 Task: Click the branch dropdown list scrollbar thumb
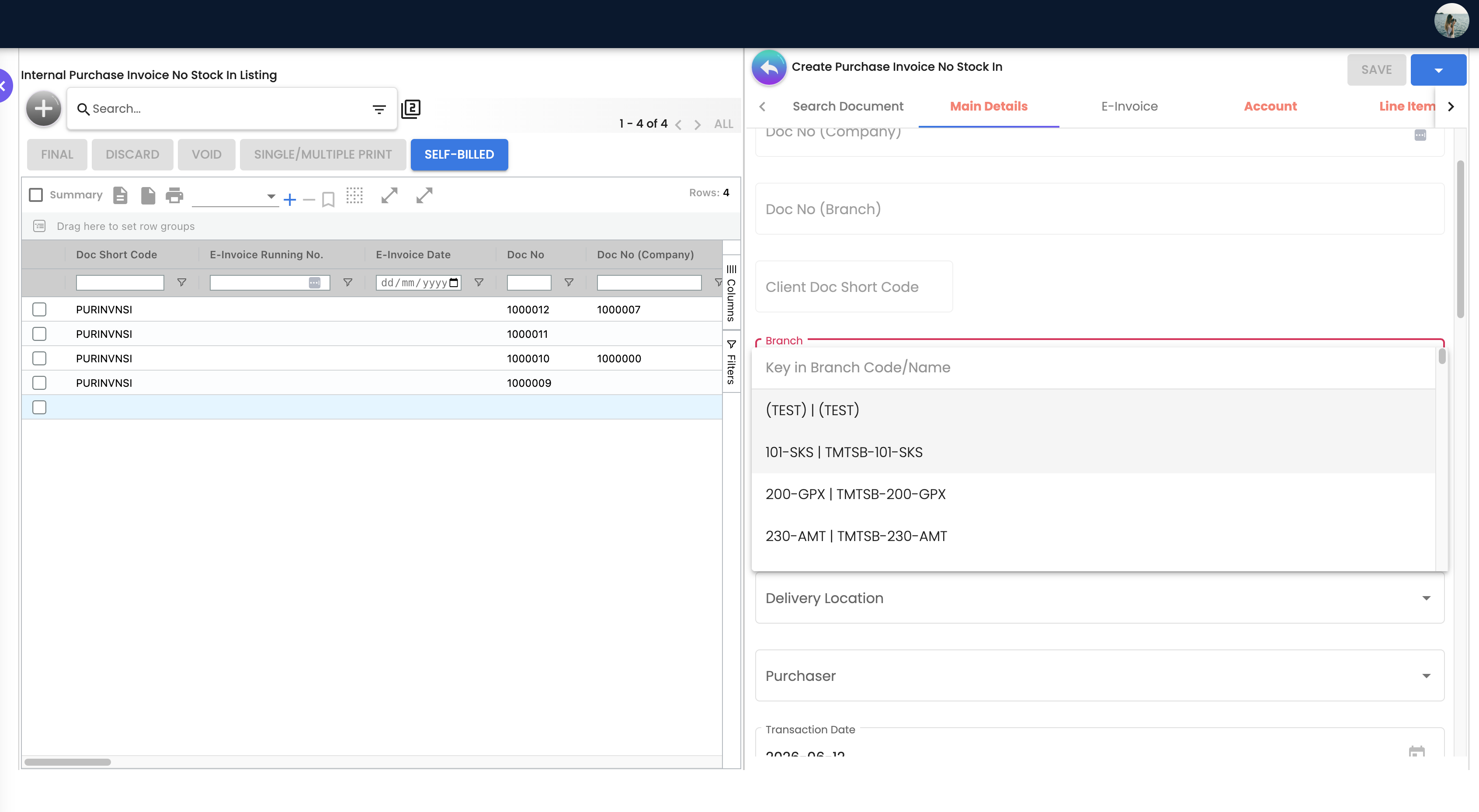coord(1442,357)
